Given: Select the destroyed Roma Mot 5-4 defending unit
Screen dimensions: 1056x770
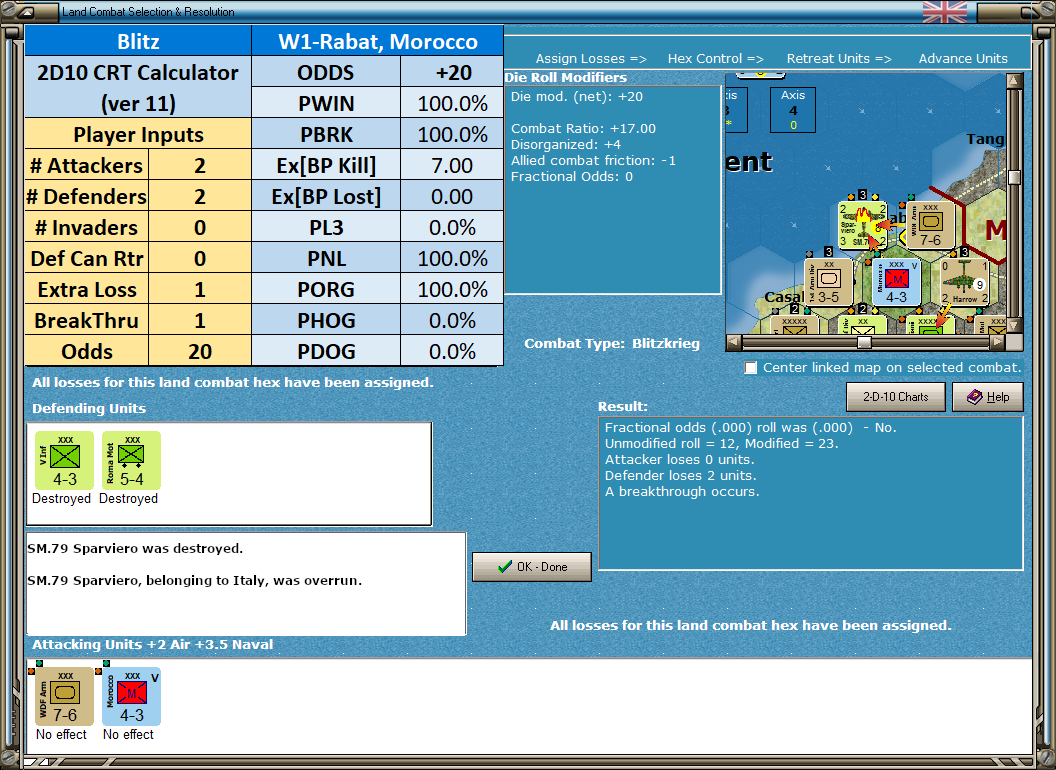Looking at the screenshot, I should coord(131,461).
